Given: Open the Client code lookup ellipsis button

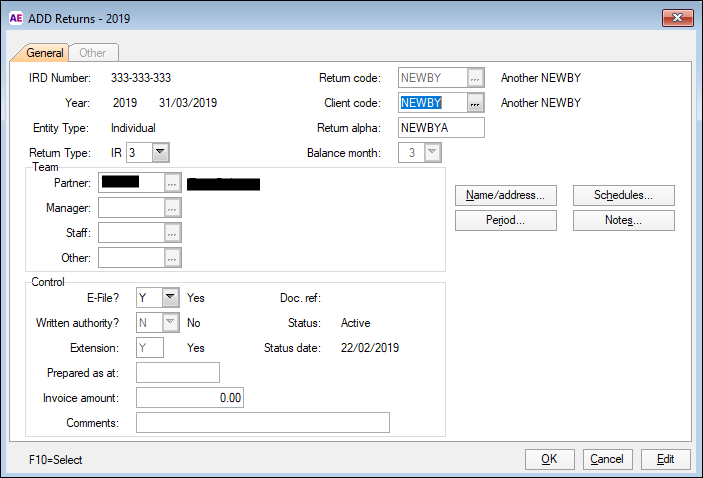Looking at the screenshot, I should coord(476,103).
